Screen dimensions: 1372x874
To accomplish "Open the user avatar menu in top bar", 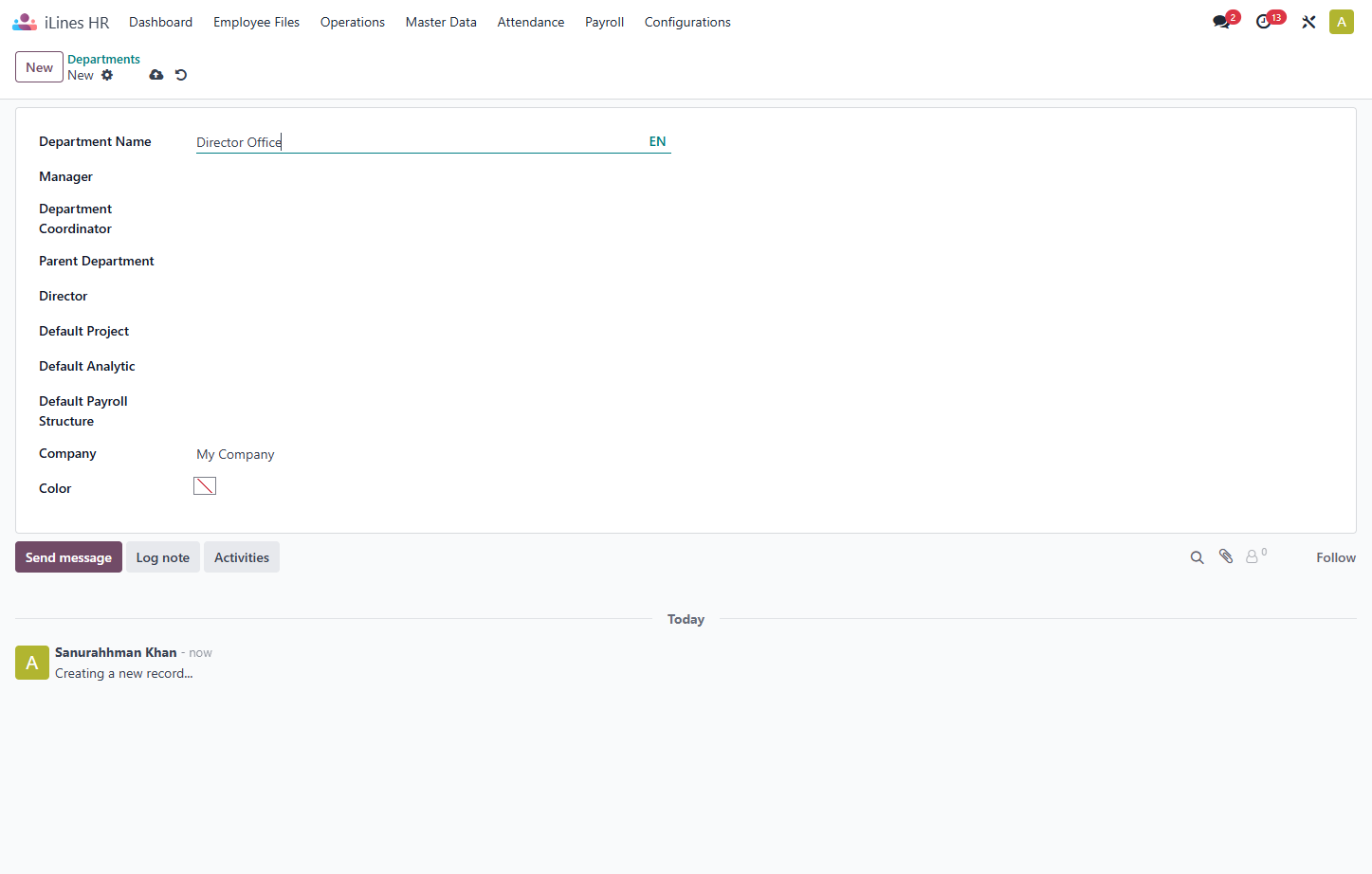I will (1342, 22).
